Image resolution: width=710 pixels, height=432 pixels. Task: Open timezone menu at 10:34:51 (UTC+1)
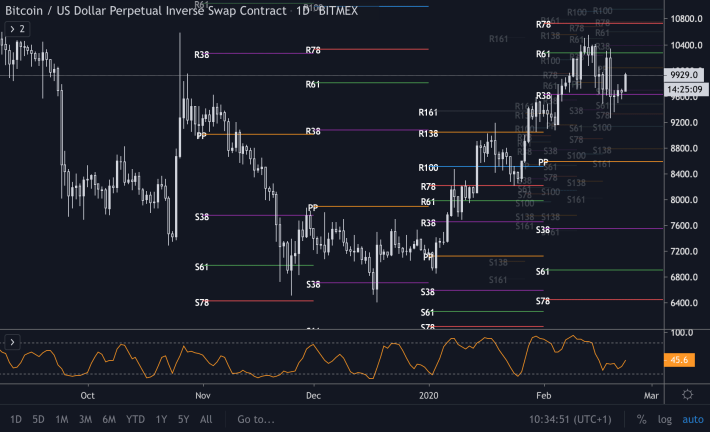click(x=570, y=419)
